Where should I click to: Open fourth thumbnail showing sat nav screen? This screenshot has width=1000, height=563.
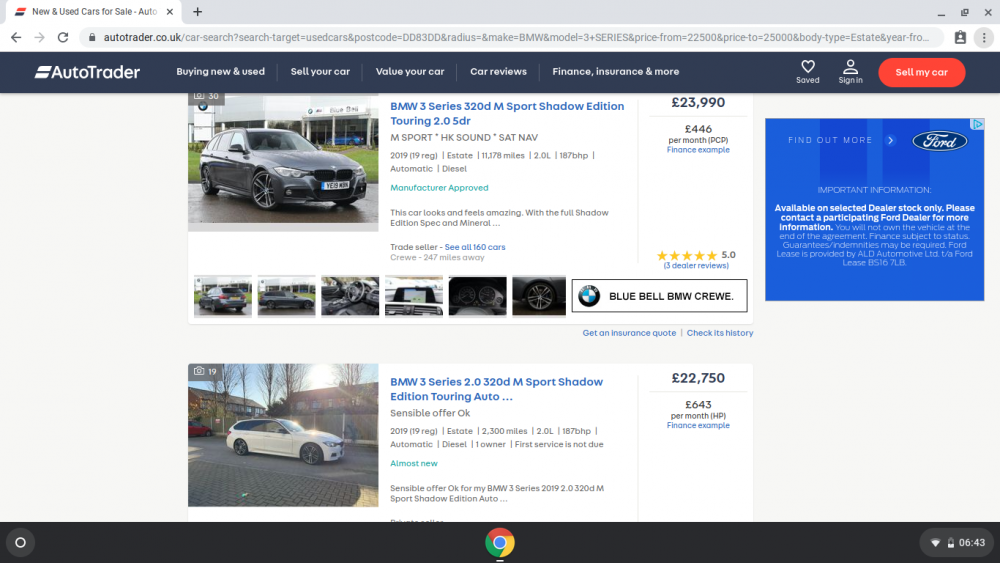[414, 296]
